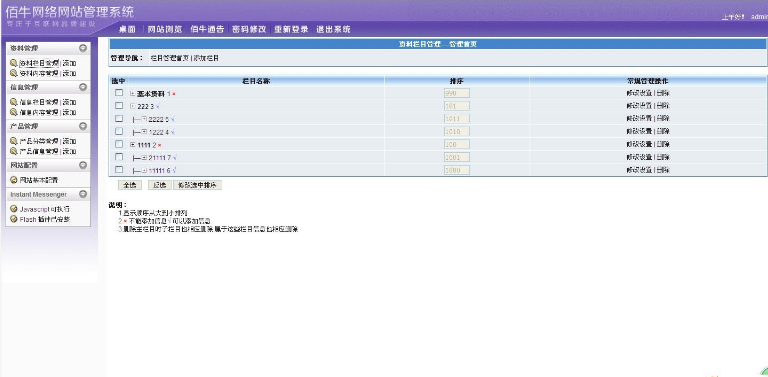The image size is (768, 377).
Task: Collapse the Instant Messenger sidebar section
Action: [x=83, y=194]
